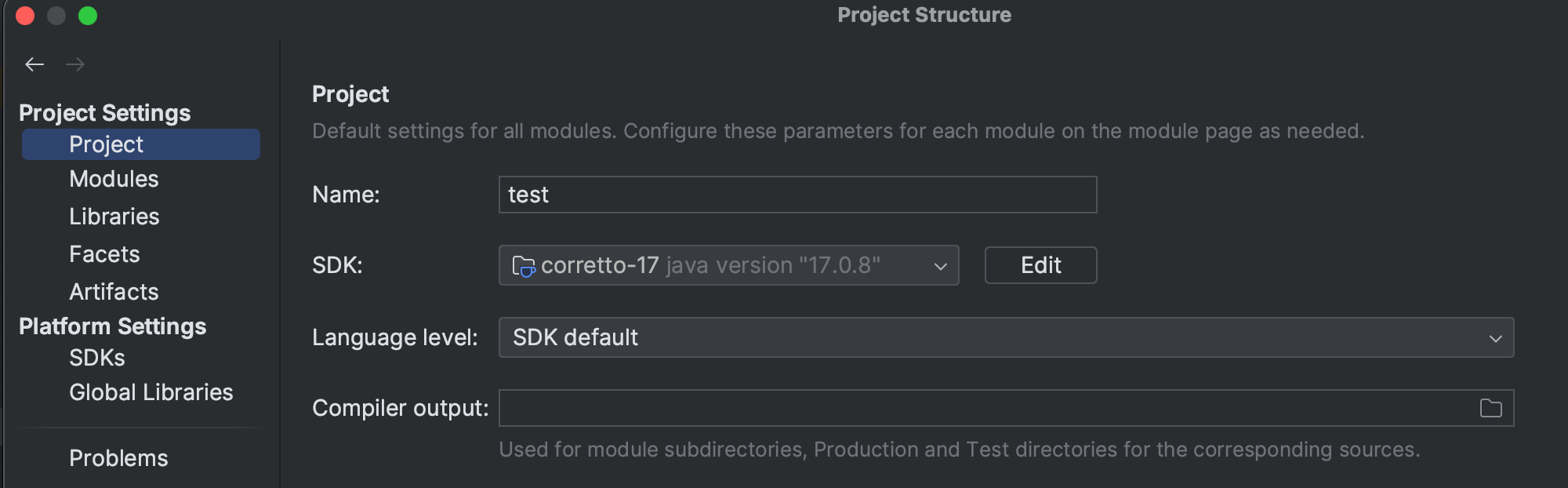1568x488 pixels.
Task: Click the Name field containing test
Action: coord(797,195)
